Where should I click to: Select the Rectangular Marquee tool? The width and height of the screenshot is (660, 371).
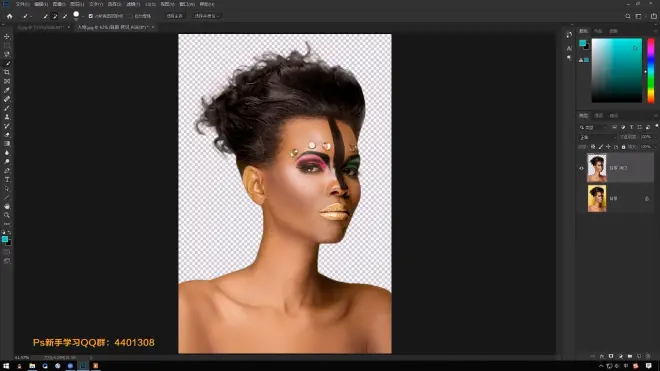[x=7, y=45]
